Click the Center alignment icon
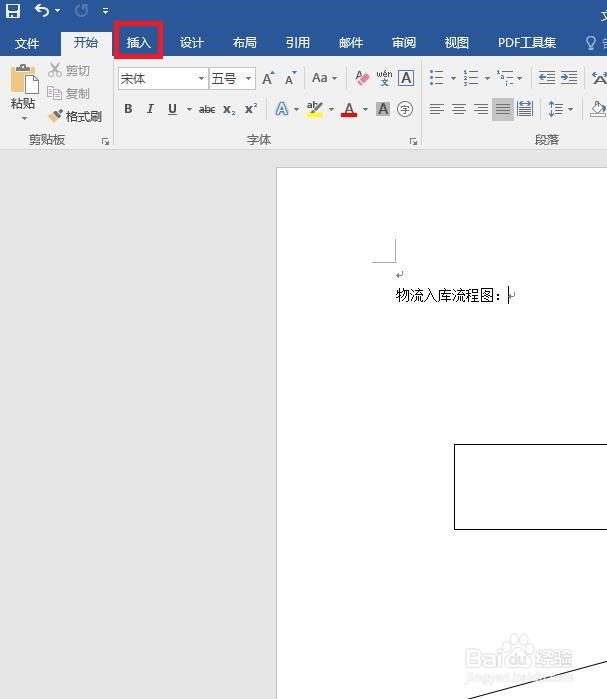This screenshot has height=699, width=607. 459,109
